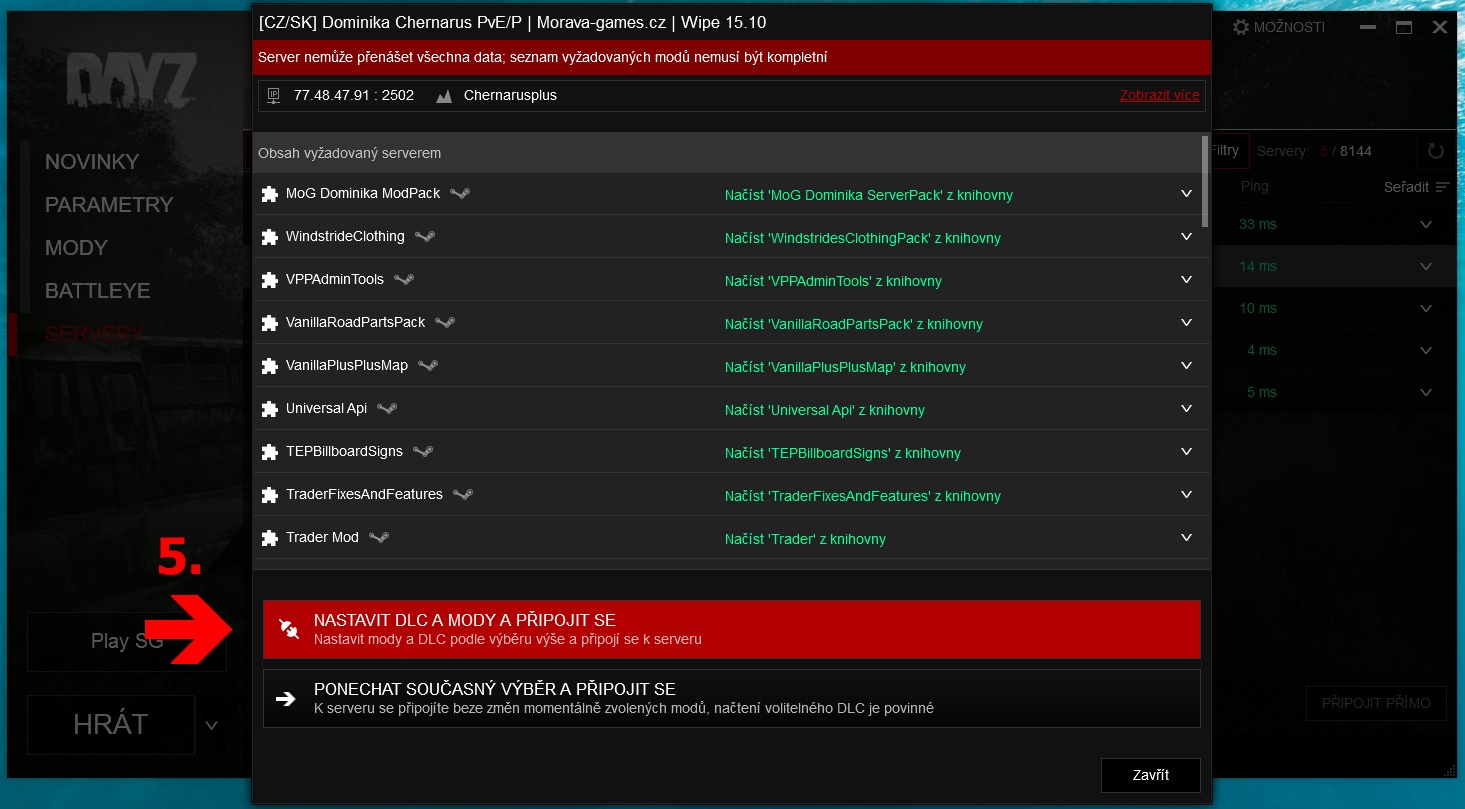The height and width of the screenshot is (809, 1465).
Task: Expand the MoG Dominika ModPack row
Action: point(1187,194)
